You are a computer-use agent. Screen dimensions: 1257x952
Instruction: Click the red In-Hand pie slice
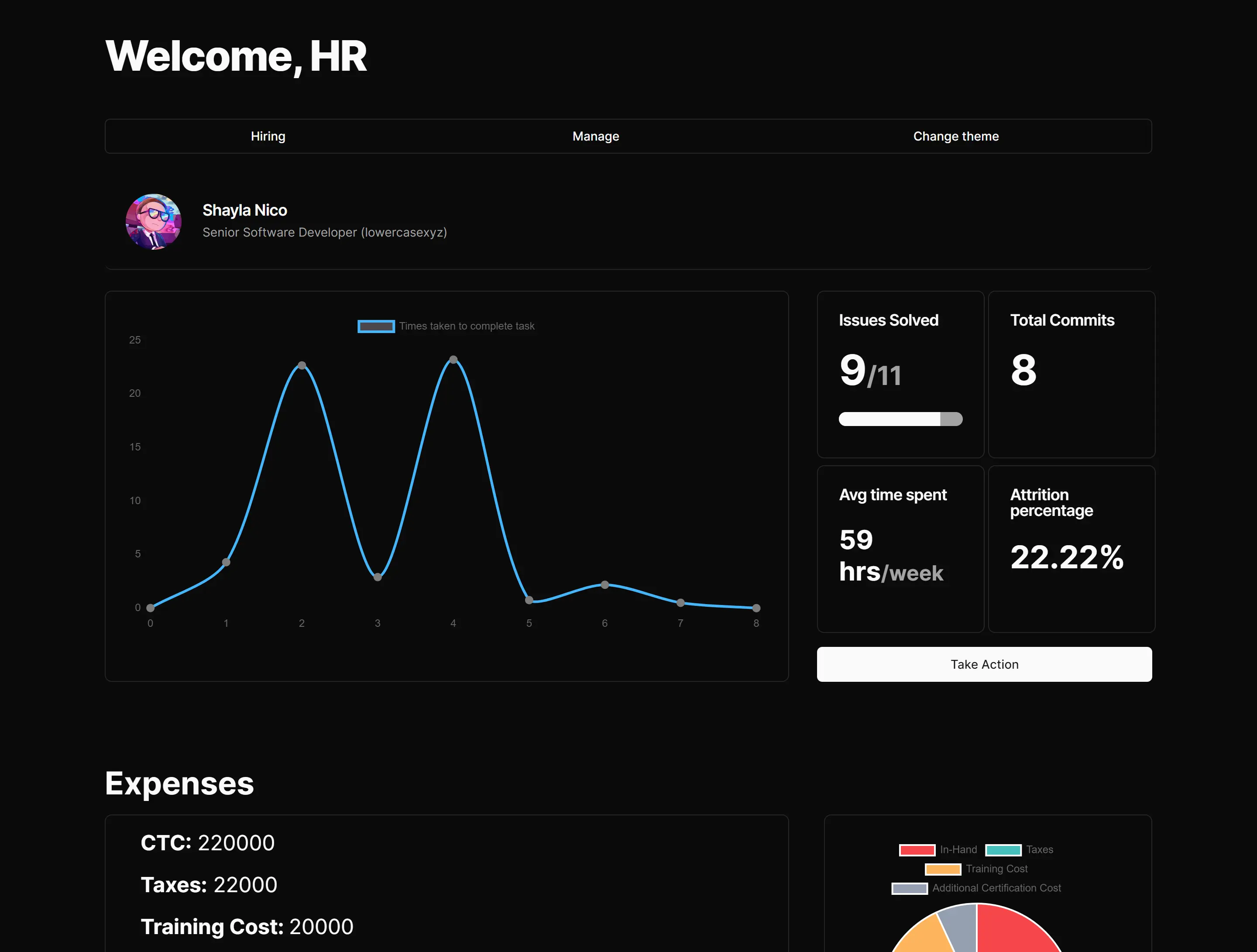pos(1012,932)
